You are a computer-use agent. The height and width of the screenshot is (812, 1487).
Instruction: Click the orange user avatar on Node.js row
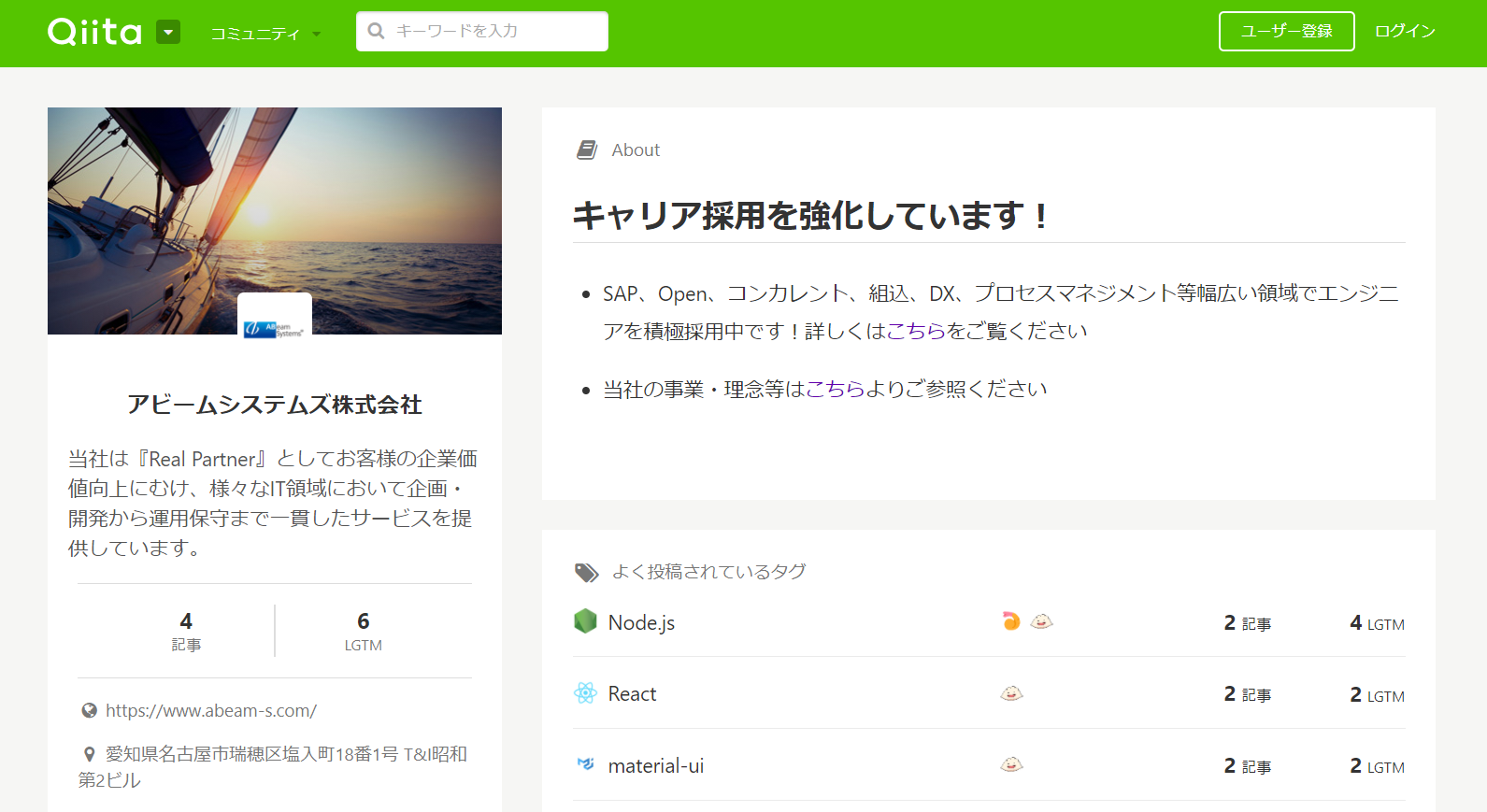[1010, 621]
